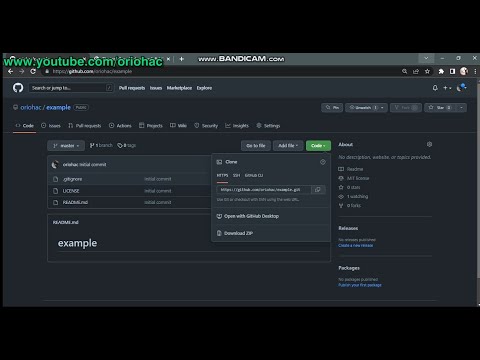Click the forward navigation arrow
This screenshot has height=360, width=480.
22,71
